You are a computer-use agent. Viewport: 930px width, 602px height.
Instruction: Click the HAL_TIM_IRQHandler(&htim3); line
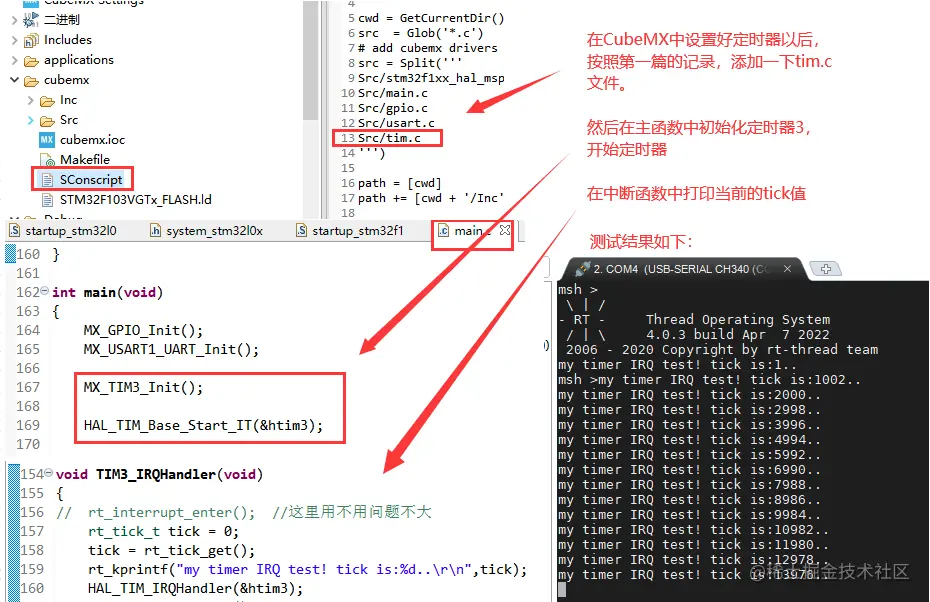195,588
